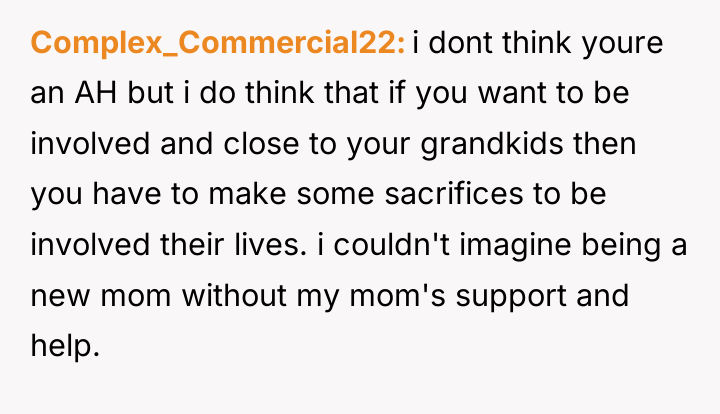Click the word "then" ending the third line

click(604, 143)
